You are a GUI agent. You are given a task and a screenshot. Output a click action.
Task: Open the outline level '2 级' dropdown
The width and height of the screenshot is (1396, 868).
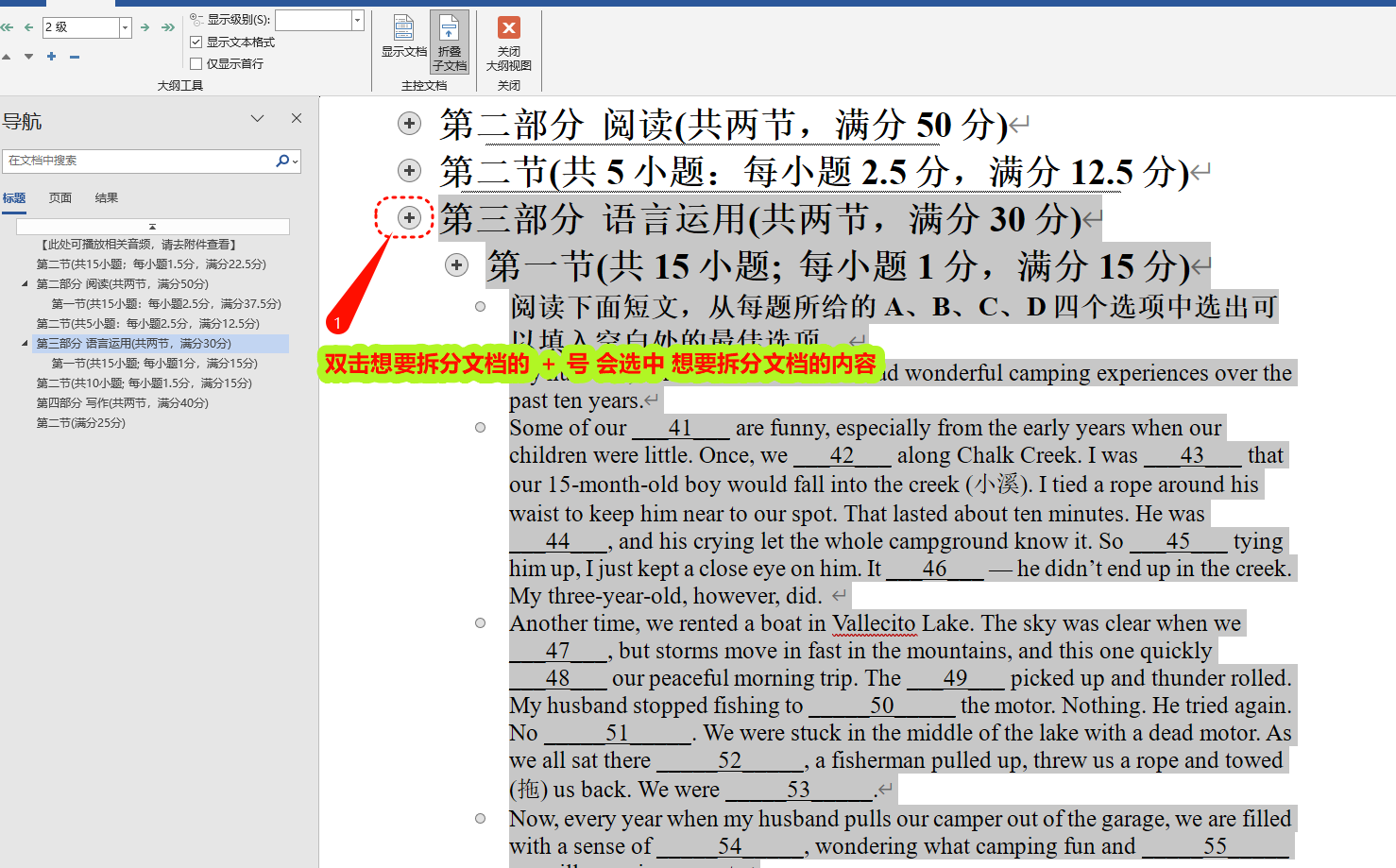[125, 27]
